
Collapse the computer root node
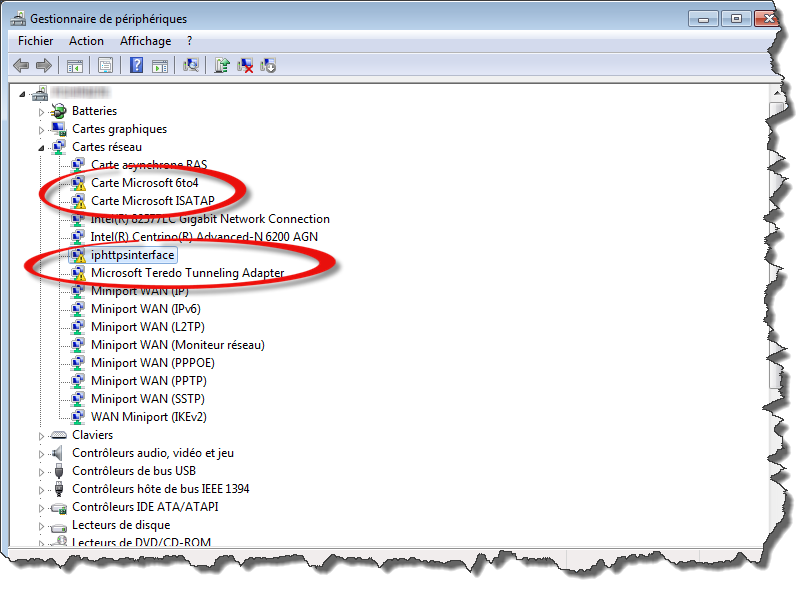tap(22, 94)
